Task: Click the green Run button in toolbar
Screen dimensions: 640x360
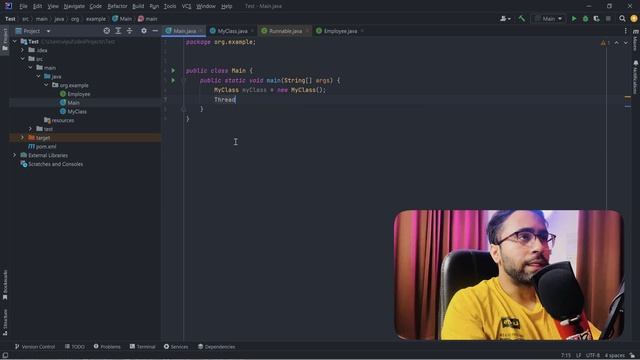Action: coord(573,19)
